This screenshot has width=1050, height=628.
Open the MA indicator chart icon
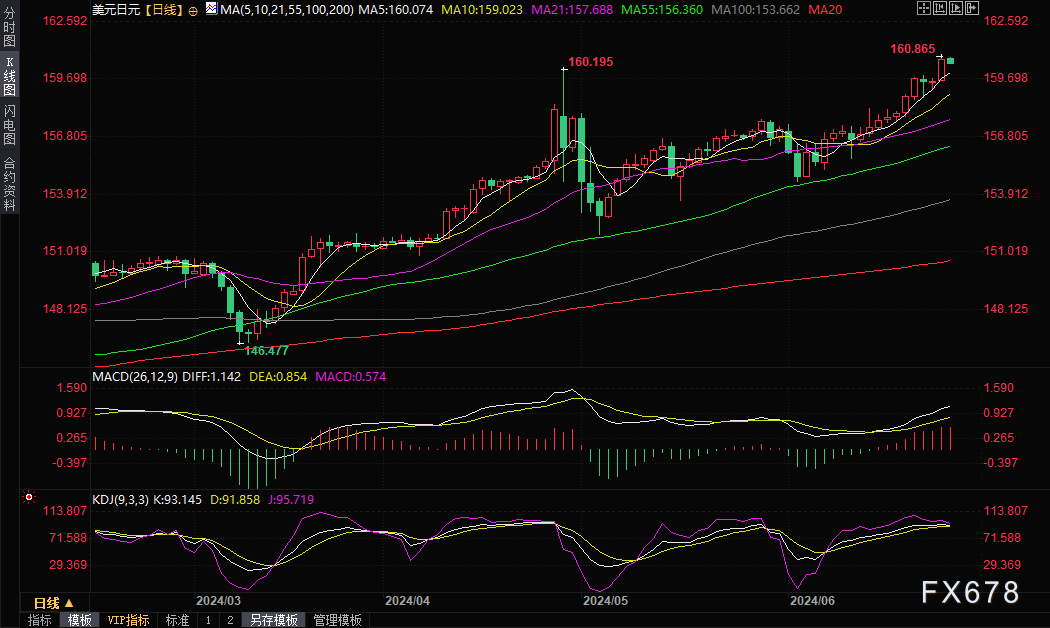point(212,9)
